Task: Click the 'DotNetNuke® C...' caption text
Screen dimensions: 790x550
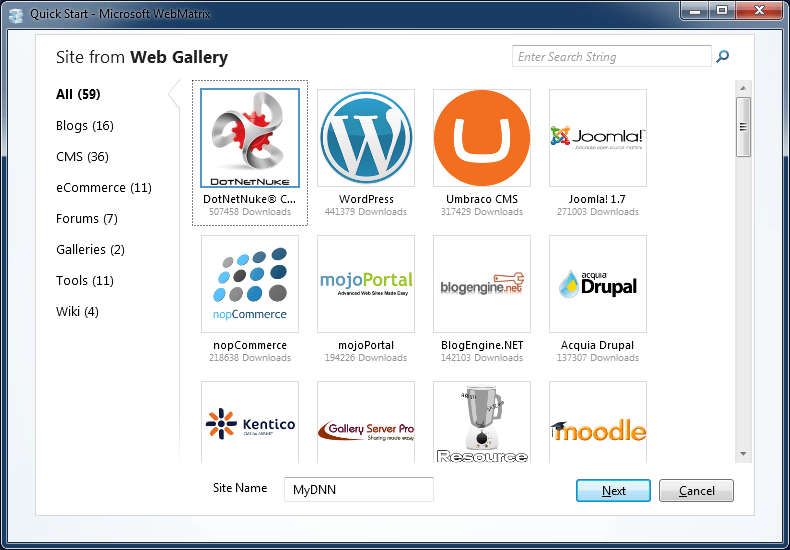Action: (249, 199)
